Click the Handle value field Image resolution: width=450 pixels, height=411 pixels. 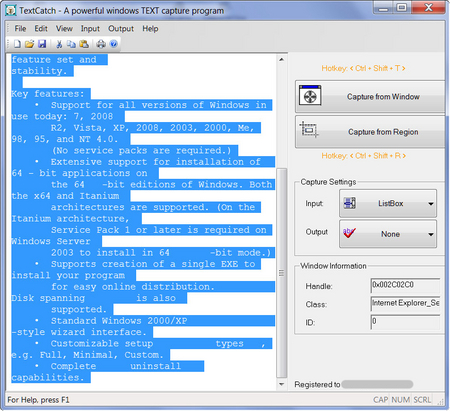pos(405,285)
